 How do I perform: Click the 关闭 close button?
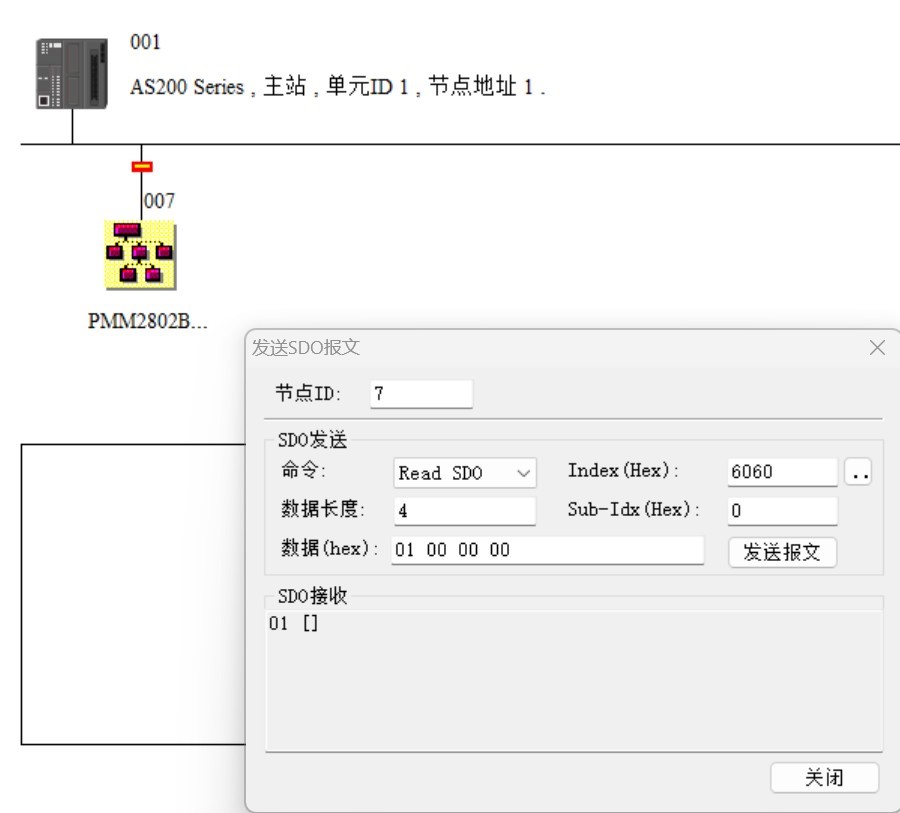(824, 778)
